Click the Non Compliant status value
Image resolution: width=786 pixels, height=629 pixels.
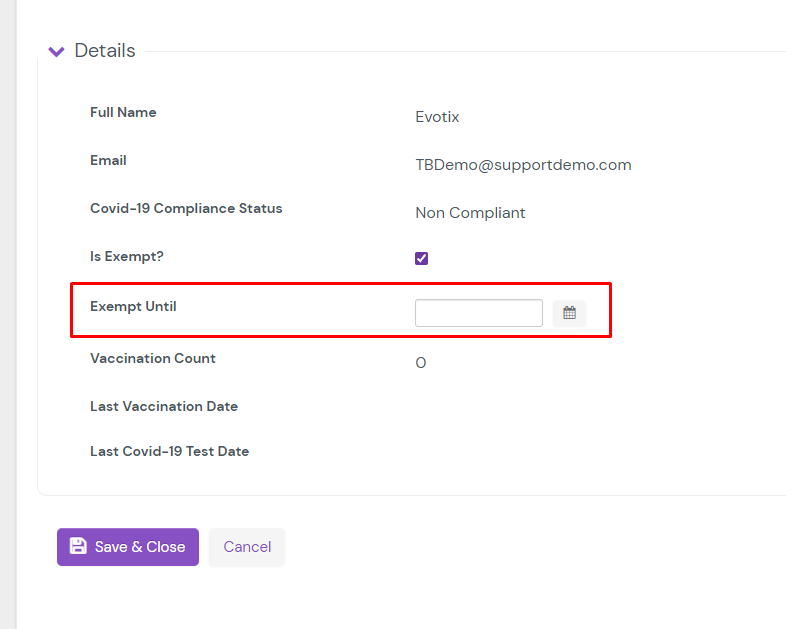click(470, 213)
